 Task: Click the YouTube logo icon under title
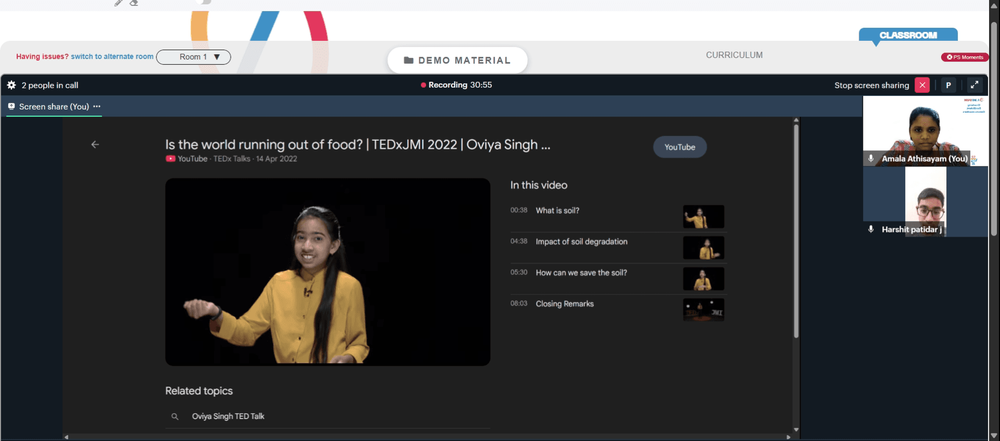click(x=170, y=159)
